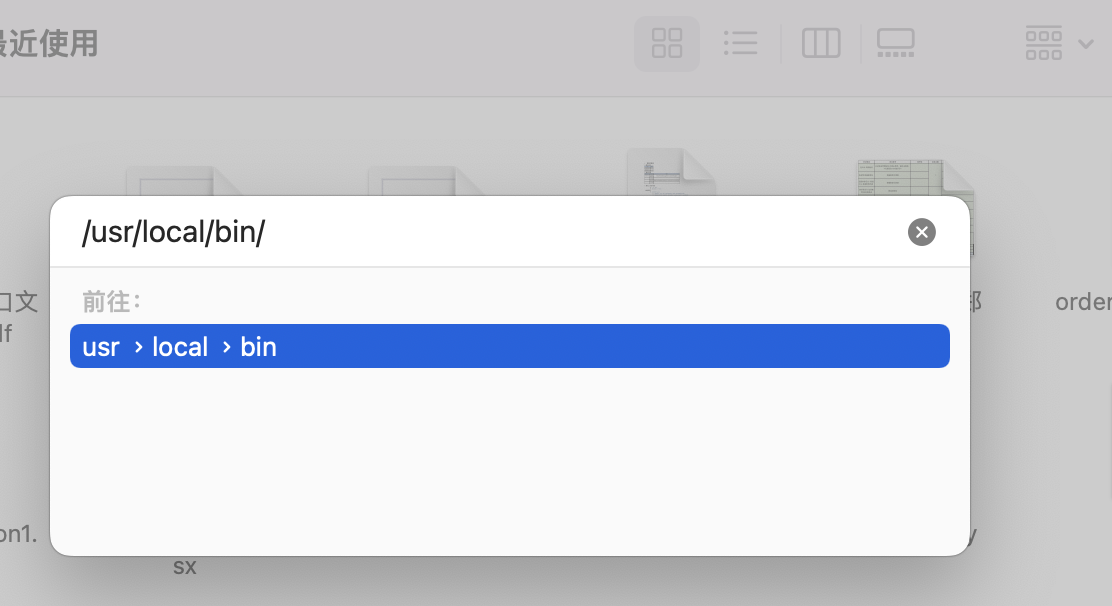Viewport: 1112px width, 606px height.
Task: Switch Finder to gallery view
Action: tap(896, 43)
